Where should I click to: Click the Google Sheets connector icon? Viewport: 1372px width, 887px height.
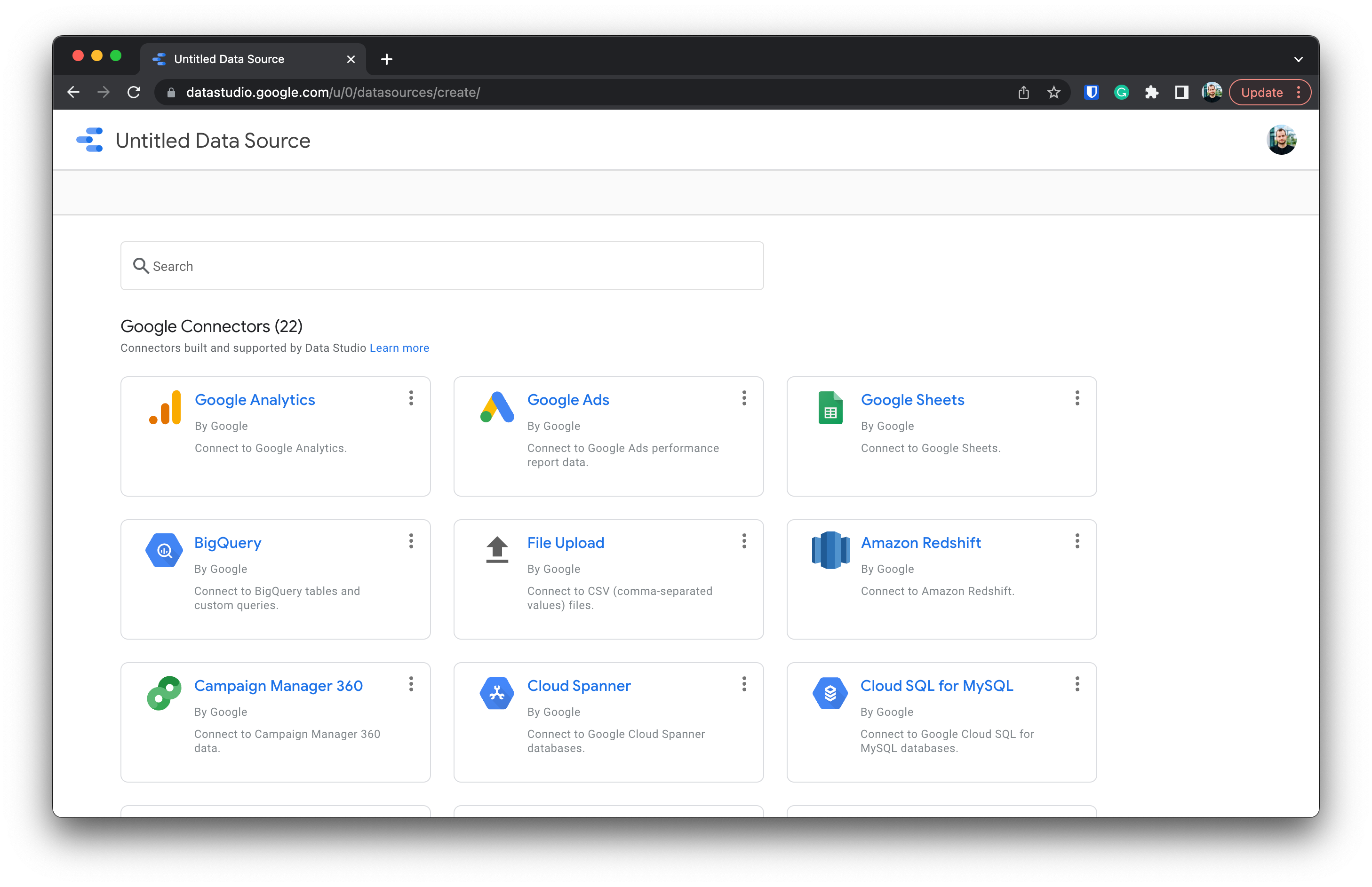point(830,408)
